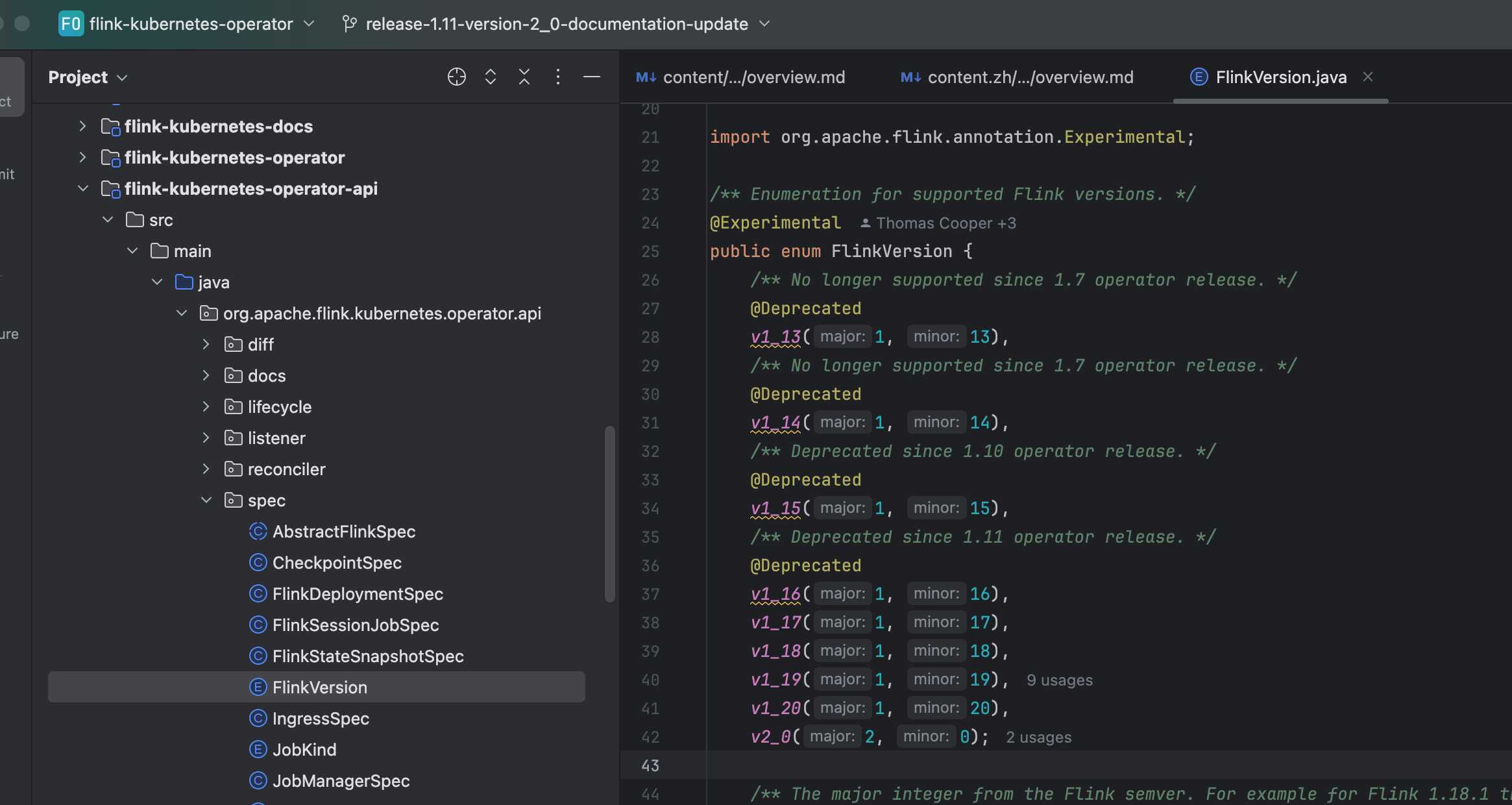This screenshot has height=805, width=1512.
Task: Click the Collapse All icon in Project panel
Action: click(524, 77)
